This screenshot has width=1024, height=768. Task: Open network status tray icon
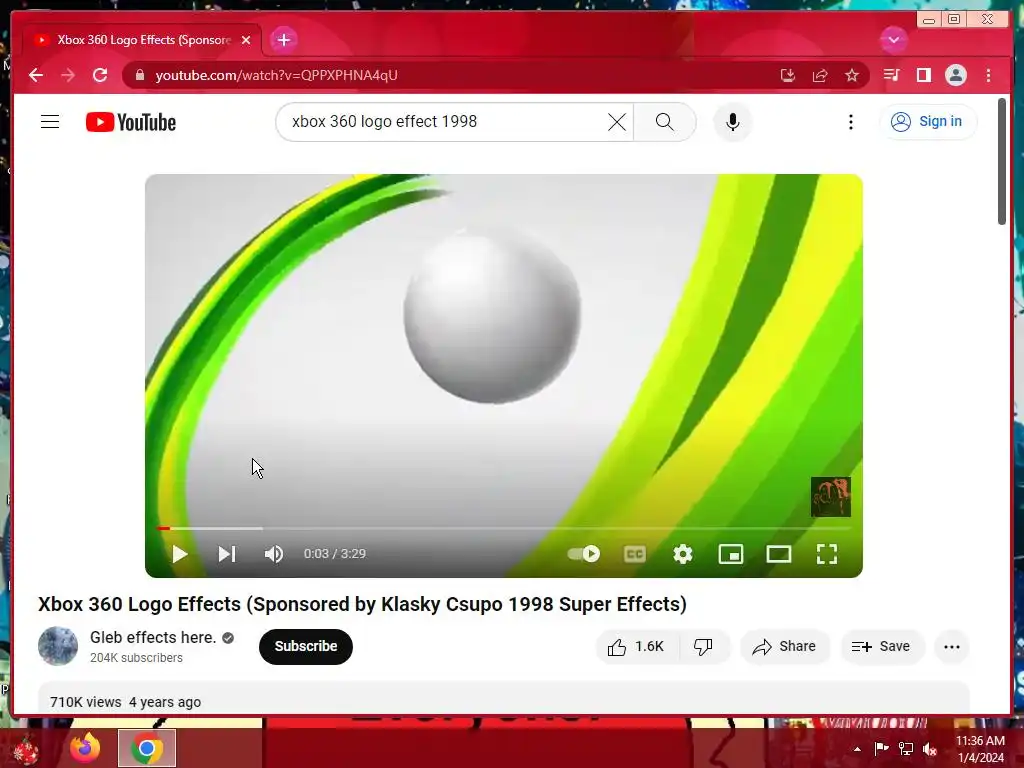[906, 749]
